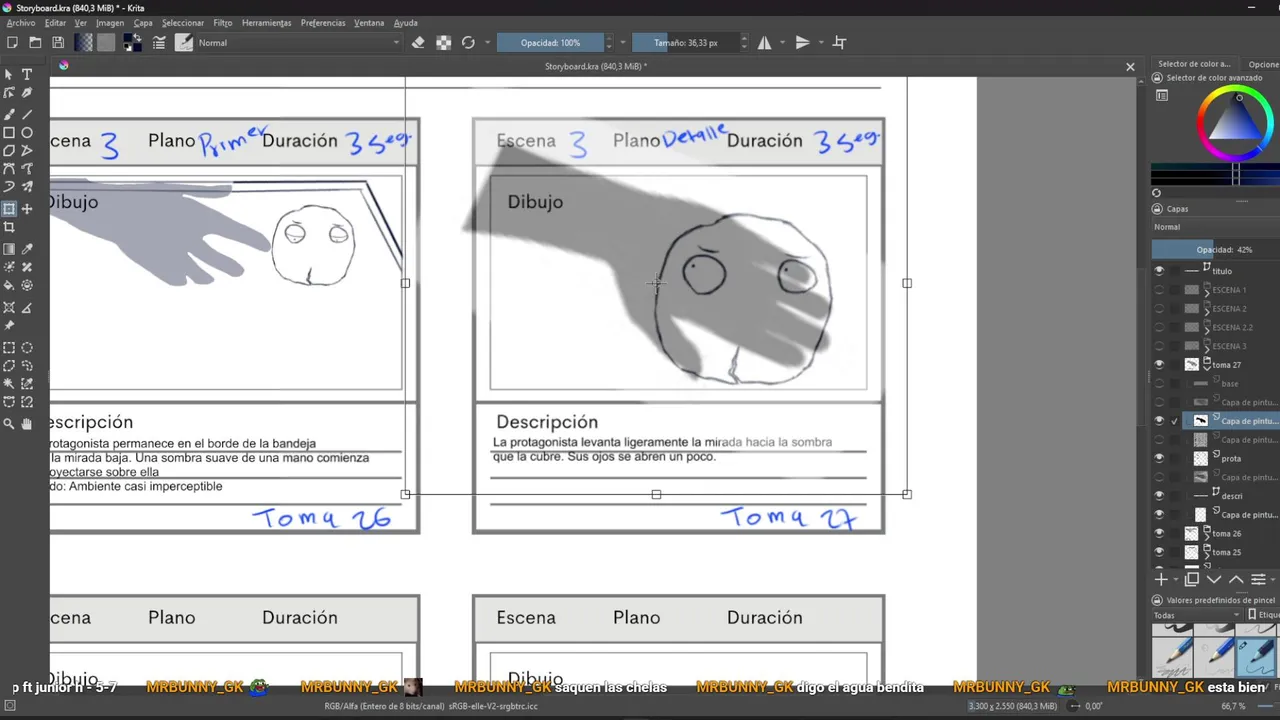Image resolution: width=1280 pixels, height=720 pixels.
Task: Move the layer down in the stack
Action: click(x=1214, y=580)
